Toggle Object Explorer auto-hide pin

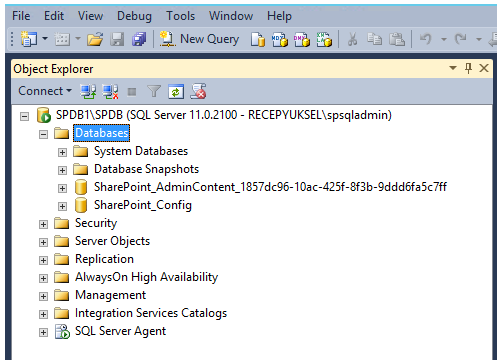(x=468, y=68)
